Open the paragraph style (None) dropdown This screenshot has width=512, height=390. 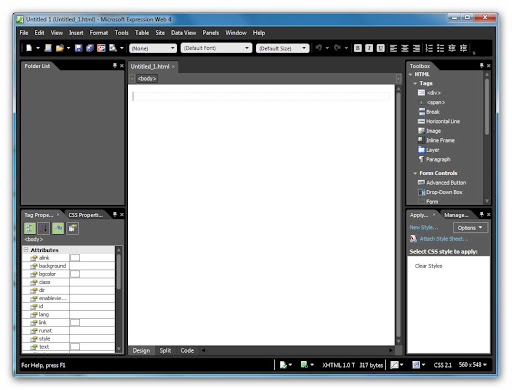pos(153,48)
